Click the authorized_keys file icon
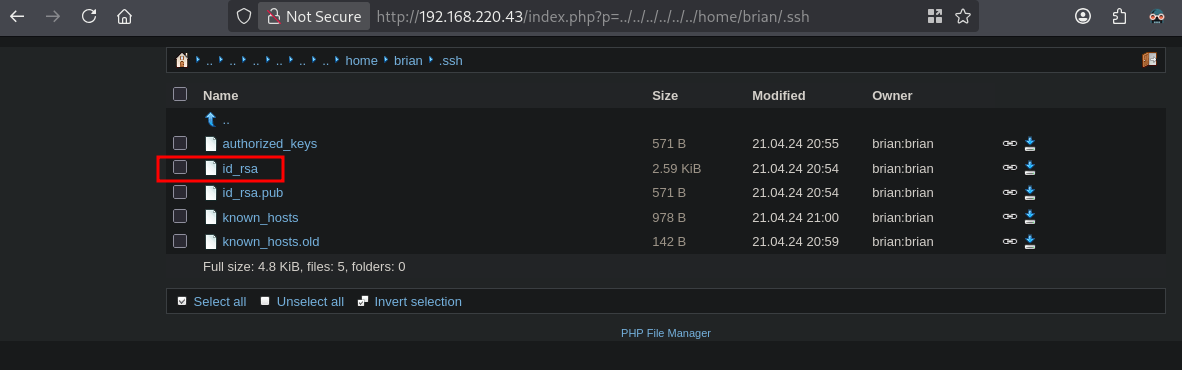Screen dimensions: 1182x370 click(211, 144)
